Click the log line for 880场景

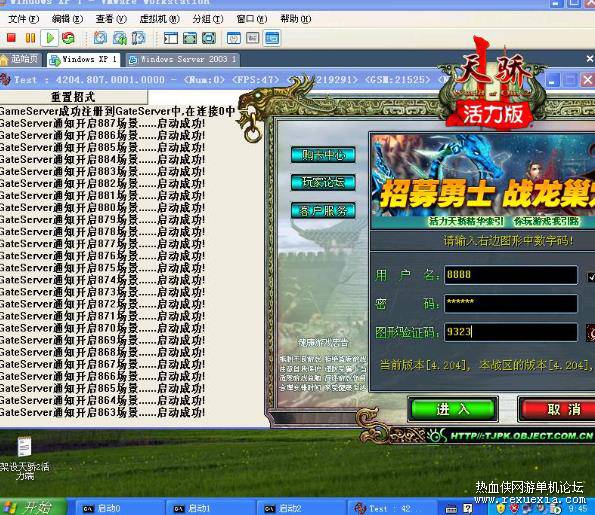(102, 208)
